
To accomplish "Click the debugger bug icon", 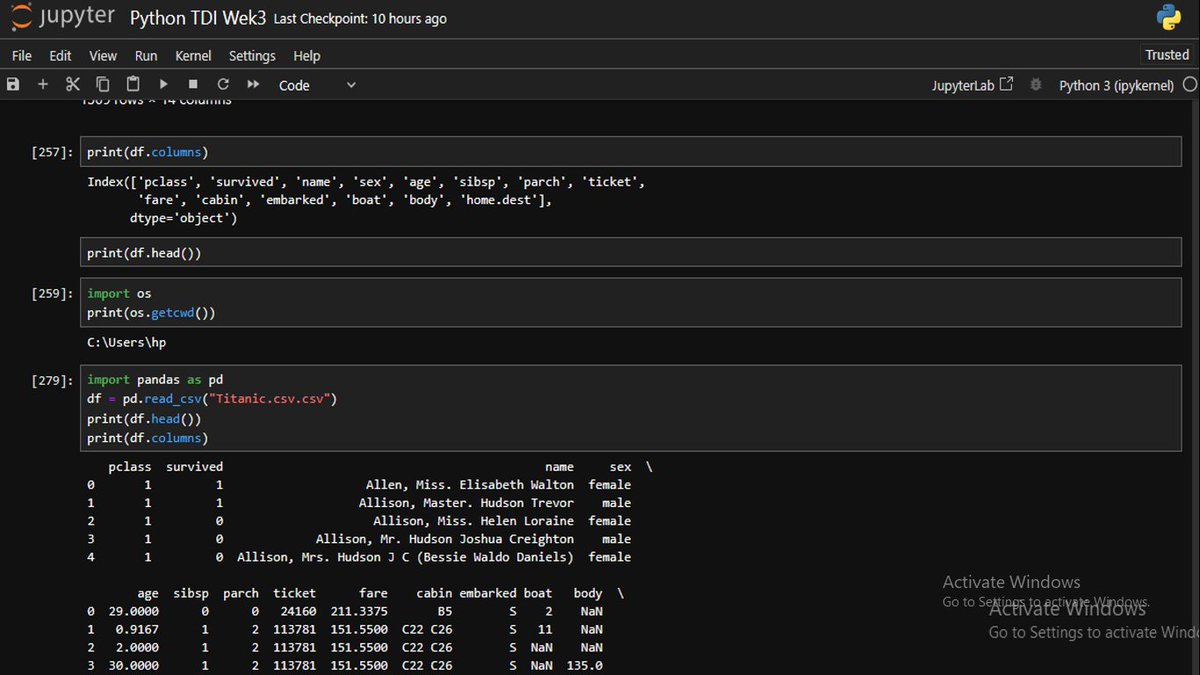I will click(1036, 85).
